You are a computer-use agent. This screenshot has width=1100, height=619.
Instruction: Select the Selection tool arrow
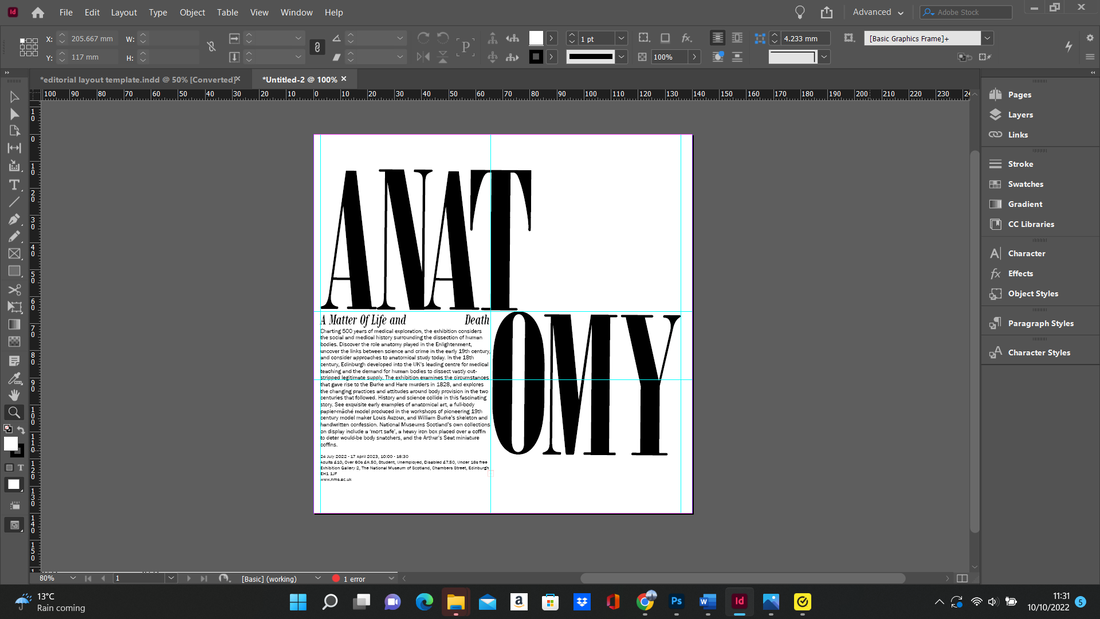14,97
